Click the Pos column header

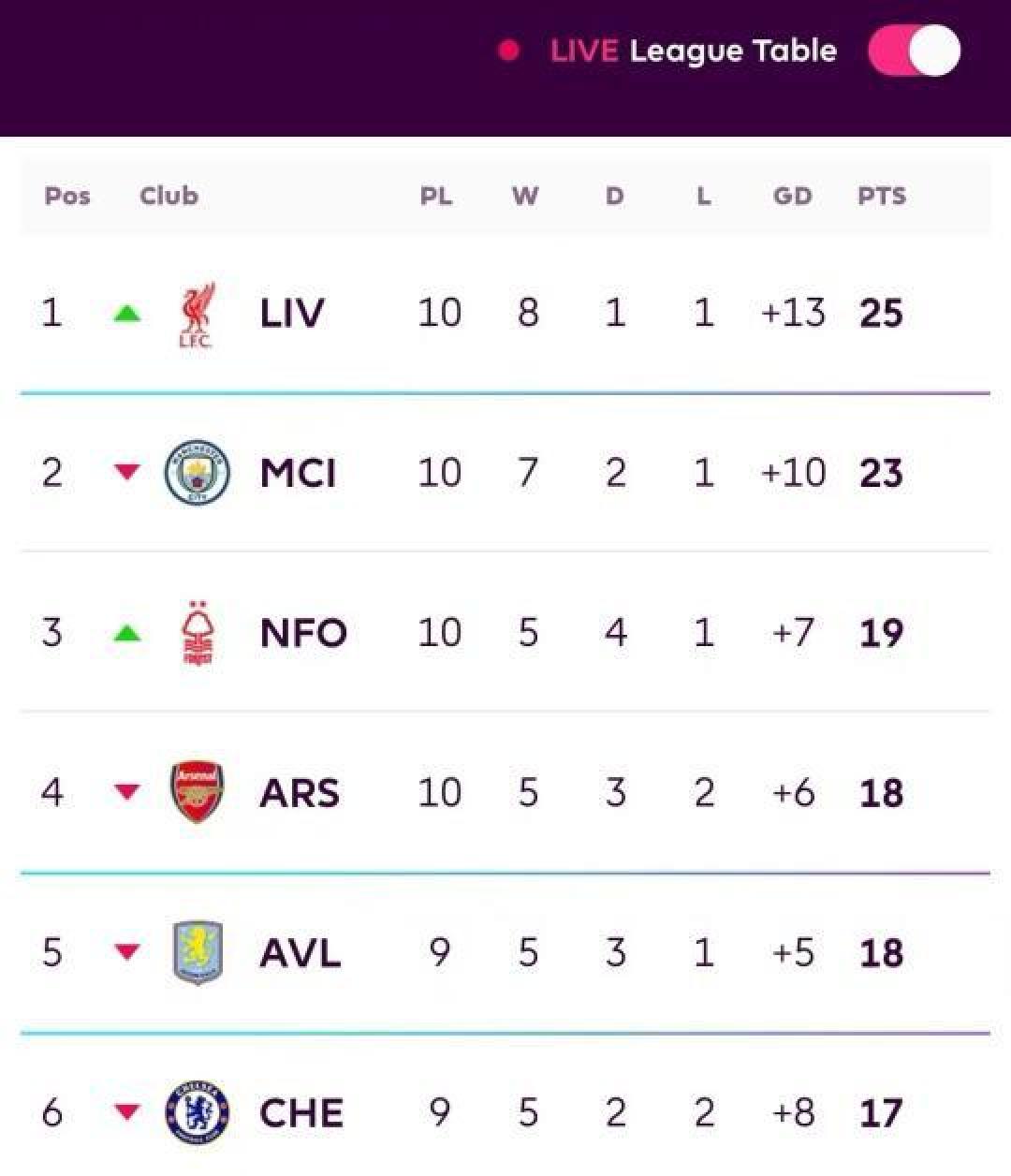pos(67,196)
